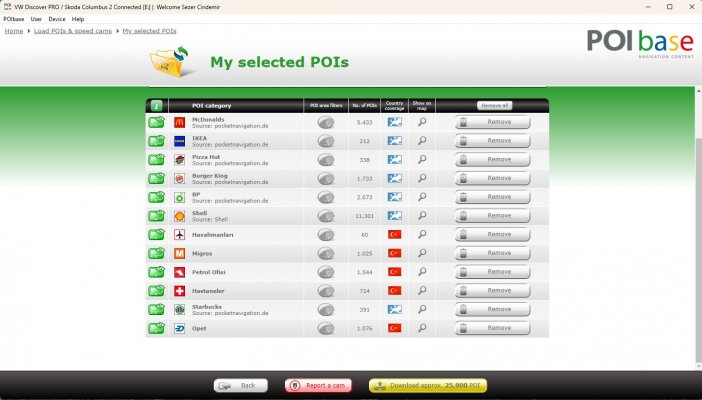Click the 11.301 POI count for Shell
The image size is (702, 400).
[364, 216]
